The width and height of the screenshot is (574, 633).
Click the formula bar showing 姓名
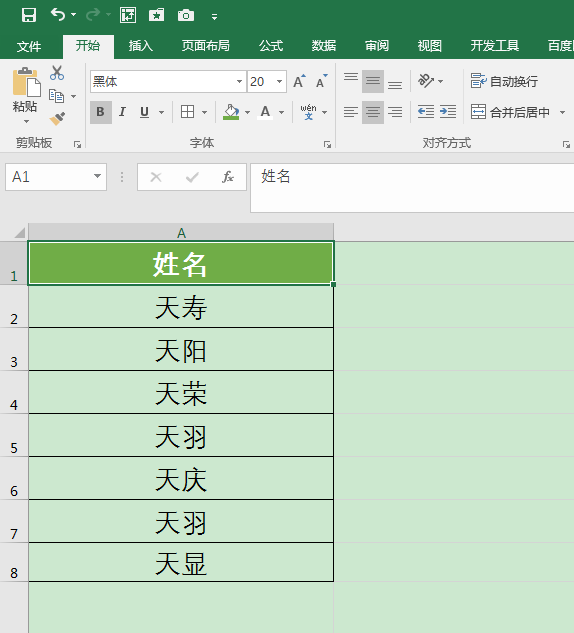(412, 188)
